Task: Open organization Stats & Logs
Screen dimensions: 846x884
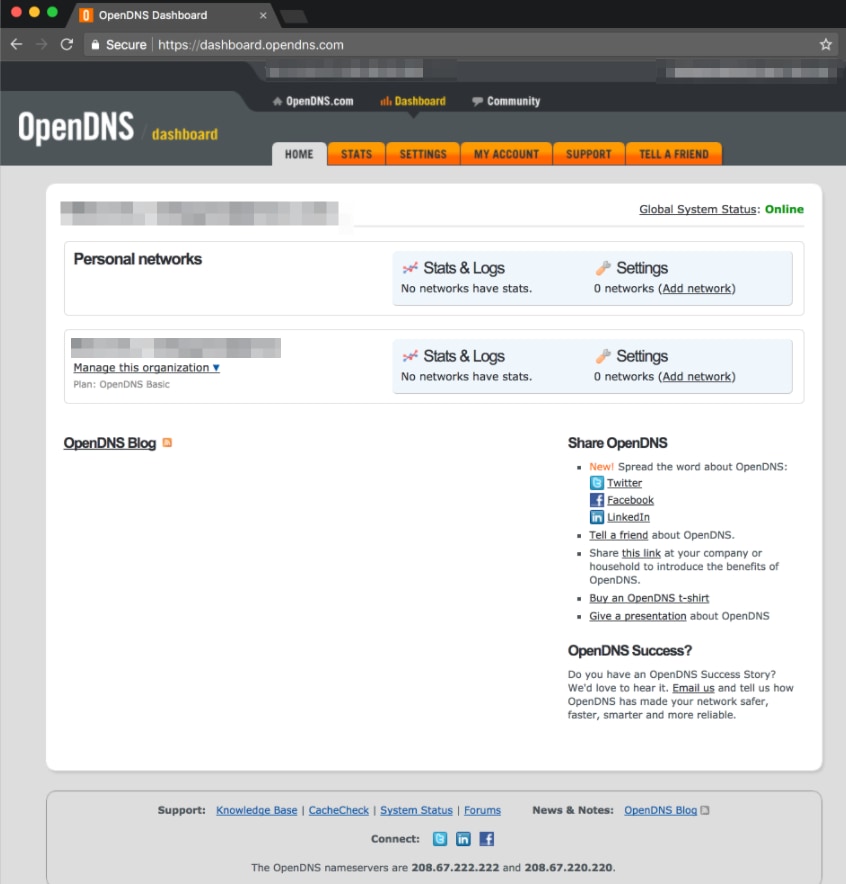Action: coord(464,356)
